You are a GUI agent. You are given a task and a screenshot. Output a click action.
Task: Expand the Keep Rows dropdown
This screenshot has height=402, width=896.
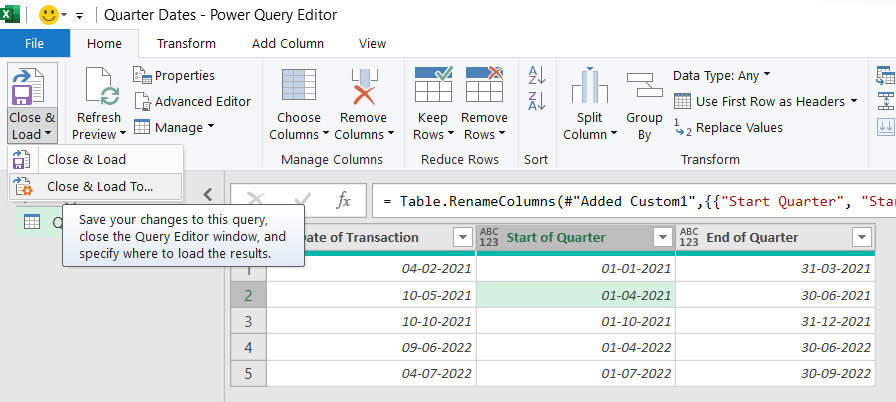(450, 135)
